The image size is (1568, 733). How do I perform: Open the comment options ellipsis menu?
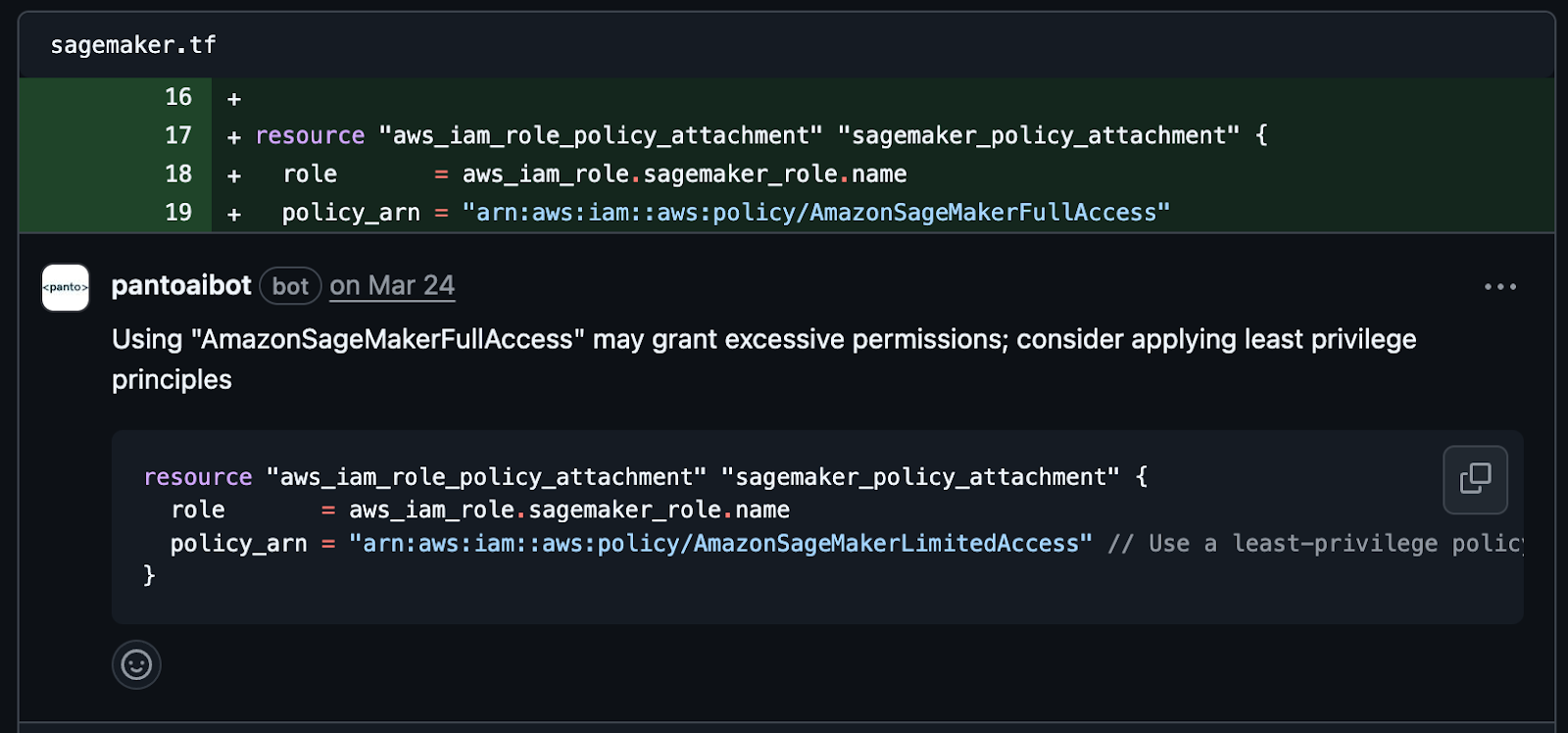click(1499, 287)
